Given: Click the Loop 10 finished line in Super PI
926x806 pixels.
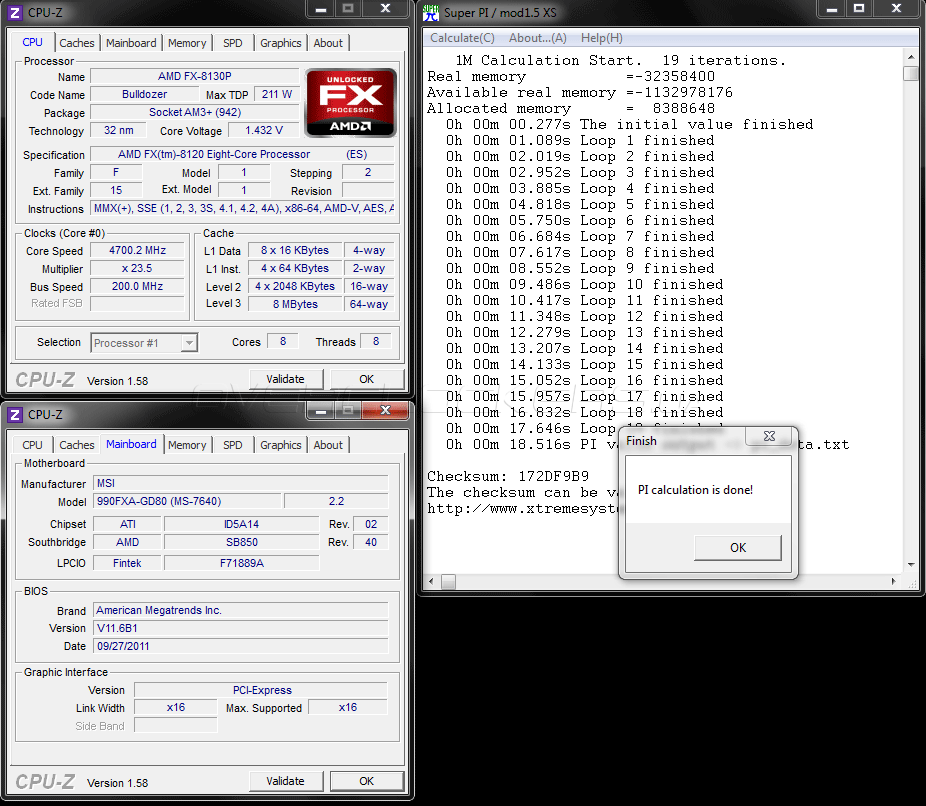Looking at the screenshot, I should coord(585,284).
